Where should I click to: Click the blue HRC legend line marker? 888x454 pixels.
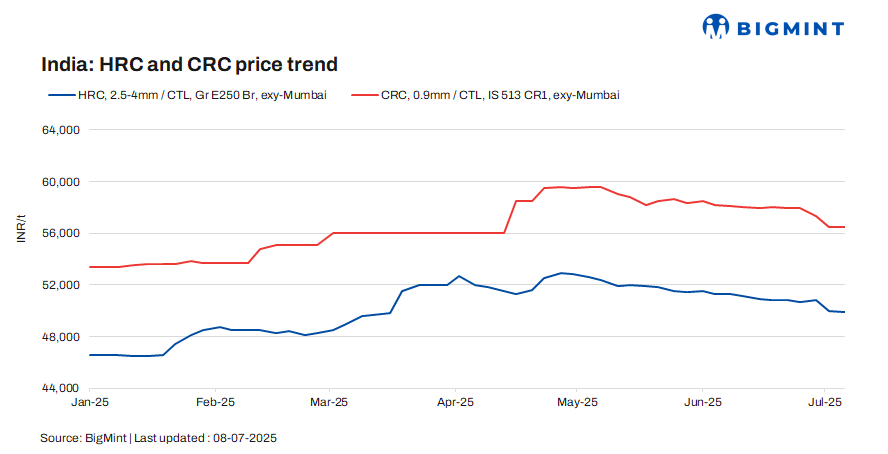coord(60,95)
